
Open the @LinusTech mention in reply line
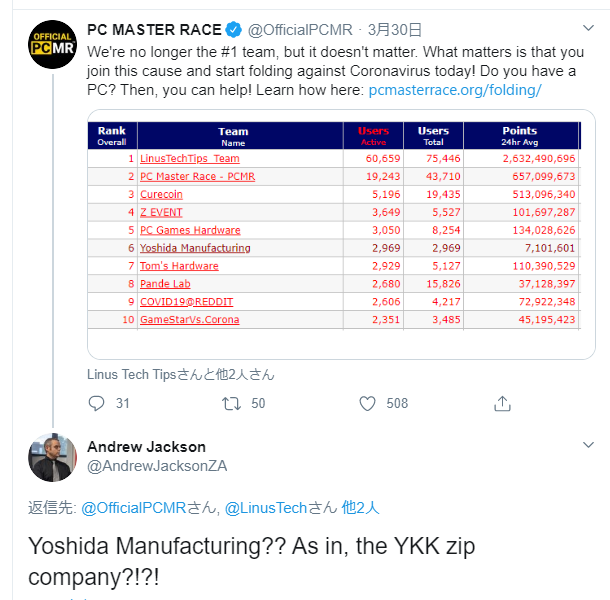pyautogui.click(x=266, y=508)
